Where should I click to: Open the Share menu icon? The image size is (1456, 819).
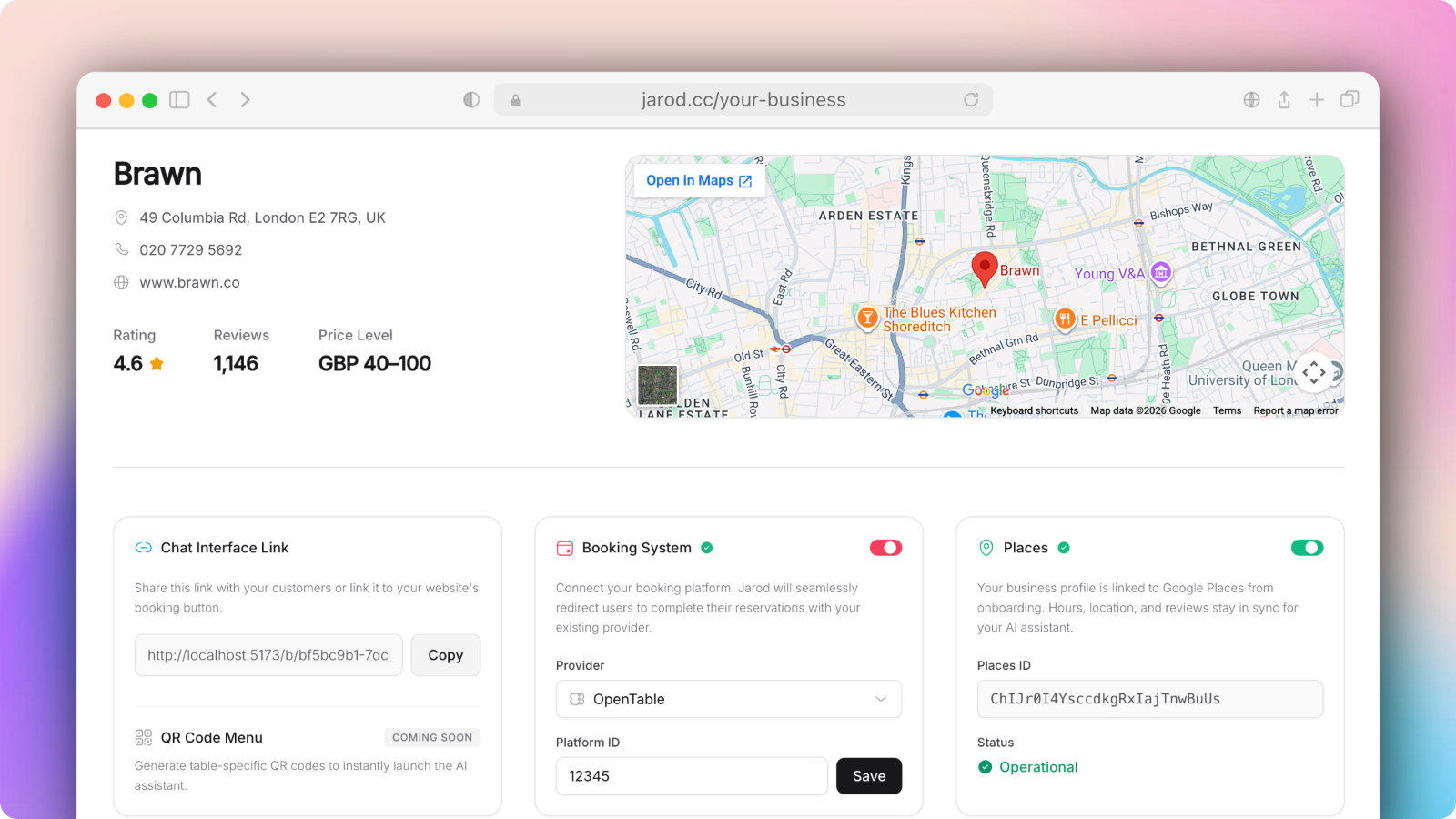(x=1284, y=99)
